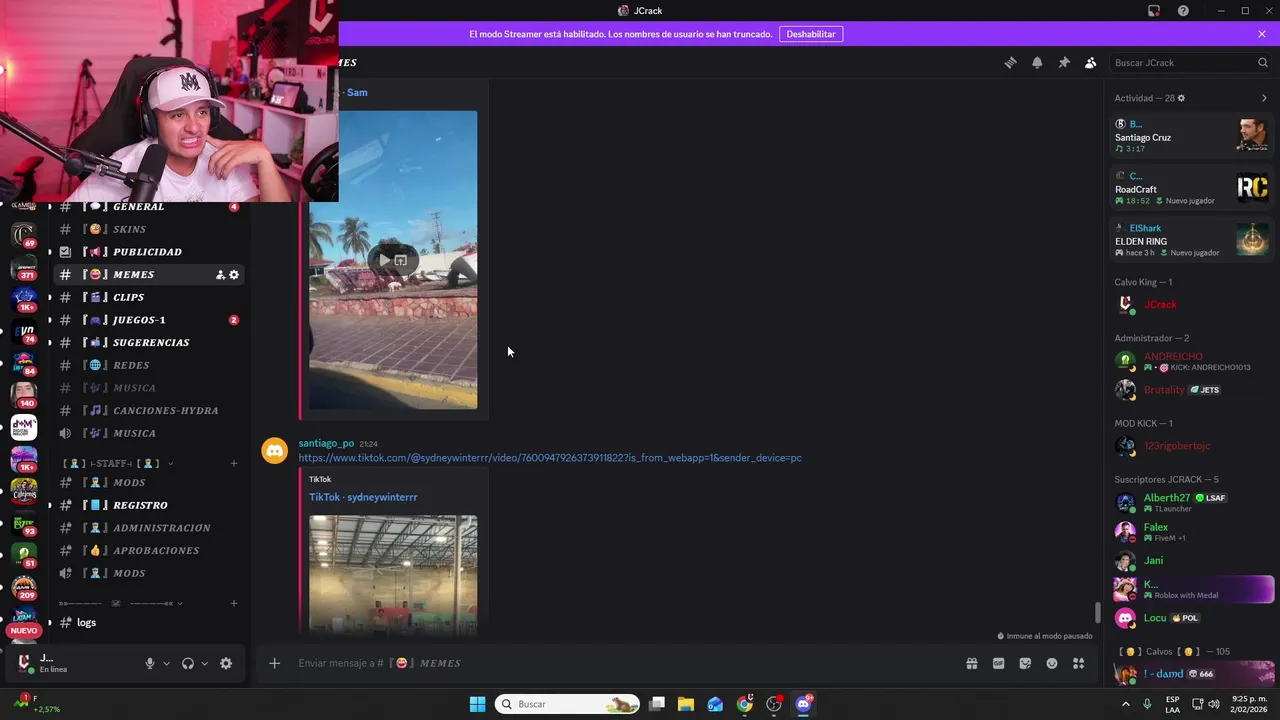Click the chat vertical scrollbar thumb
1280x720 pixels.
[x=1097, y=612]
